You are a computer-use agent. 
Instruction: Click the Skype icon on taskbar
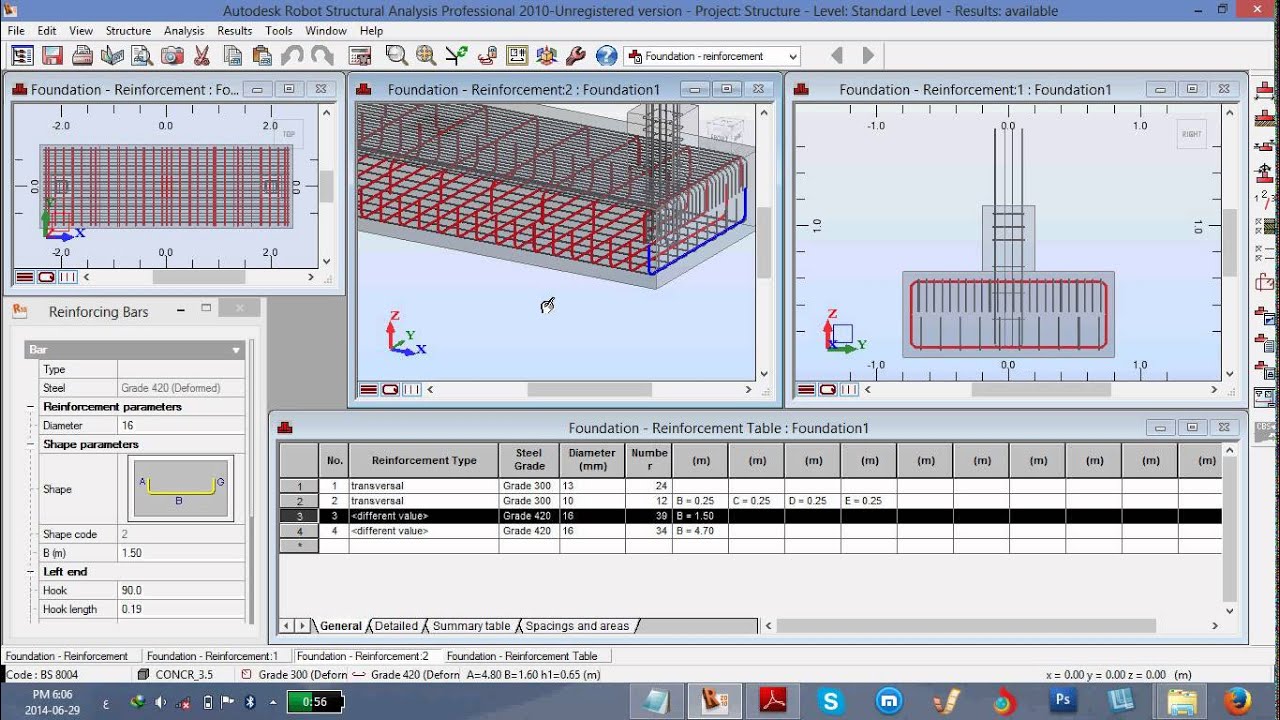829,701
